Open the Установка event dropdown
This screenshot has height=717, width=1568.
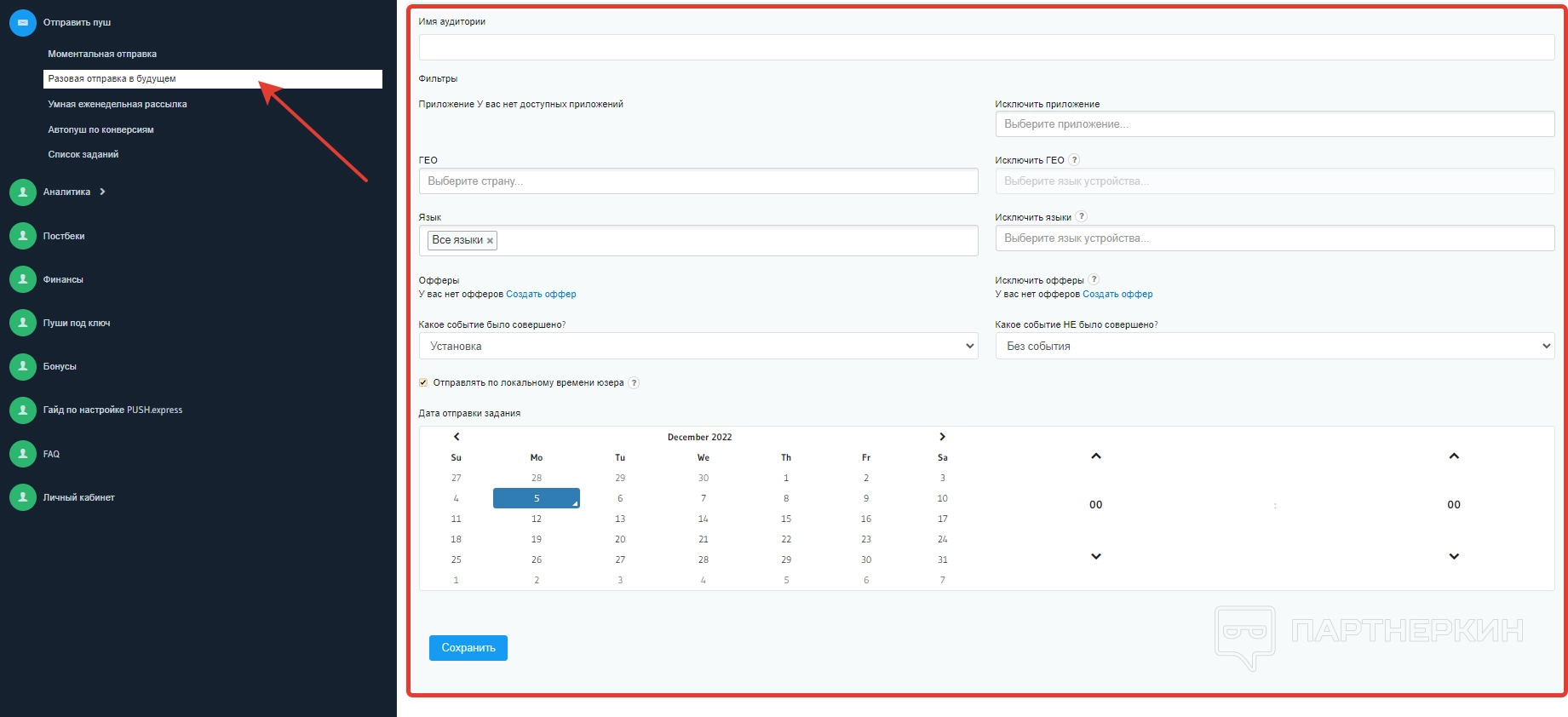pyautogui.click(x=698, y=346)
